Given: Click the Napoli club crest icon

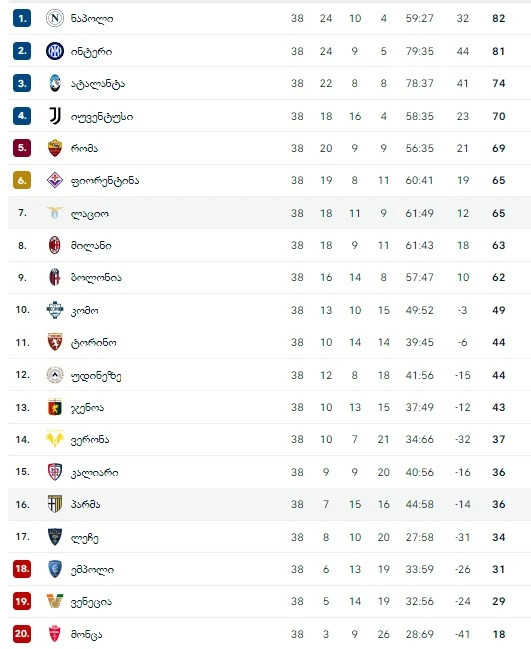Looking at the screenshot, I should click(55, 18).
